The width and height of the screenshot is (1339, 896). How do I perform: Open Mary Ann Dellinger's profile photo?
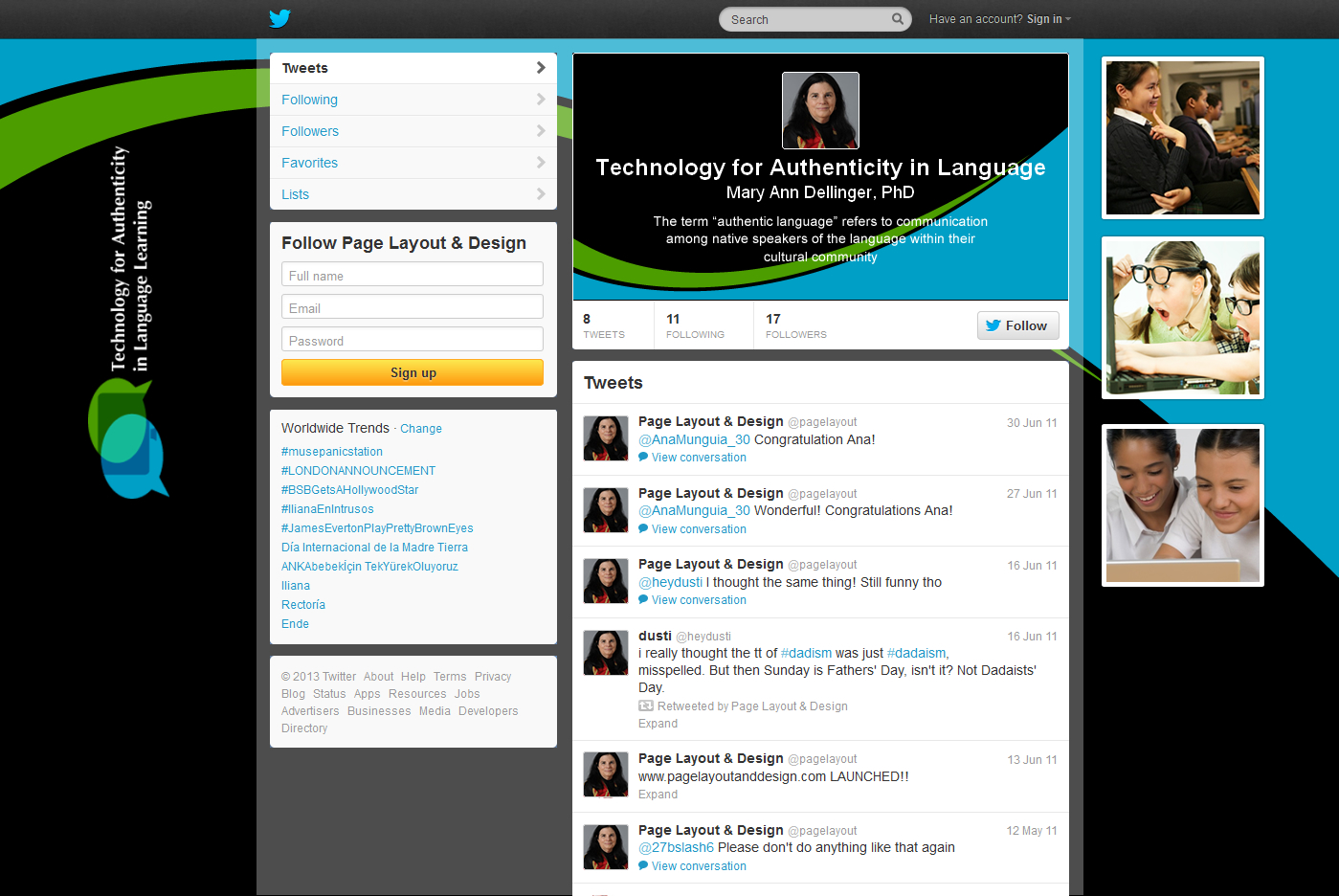(820, 111)
